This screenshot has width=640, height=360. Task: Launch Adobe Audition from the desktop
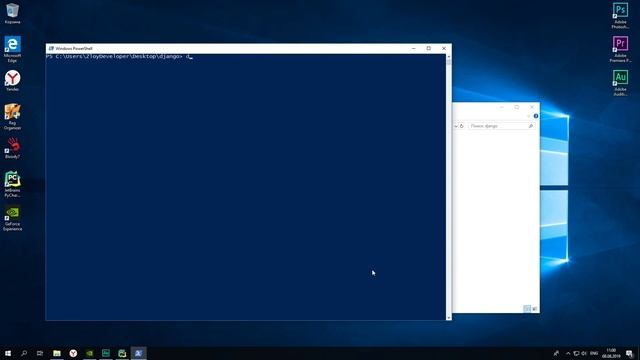pyautogui.click(x=620, y=83)
